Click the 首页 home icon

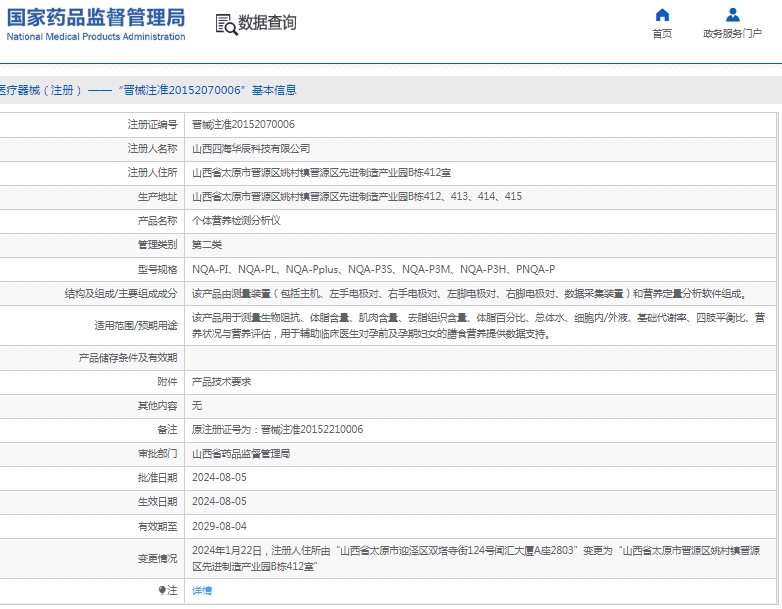point(662,15)
